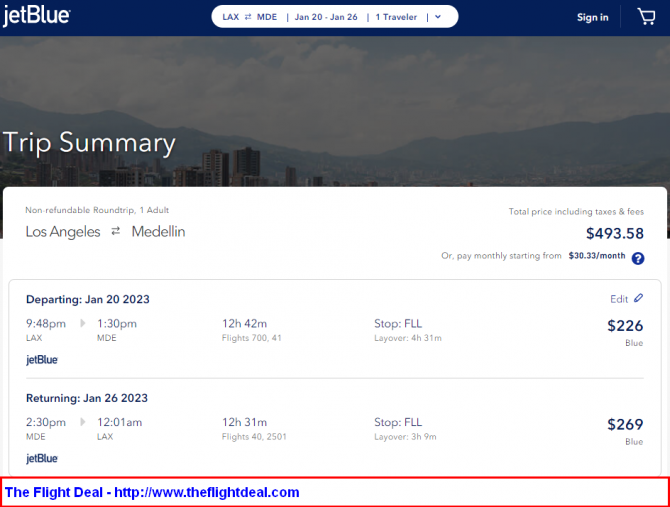670x507 pixels.
Task: Click Stop: FLL on departing flight
Action: (x=398, y=323)
